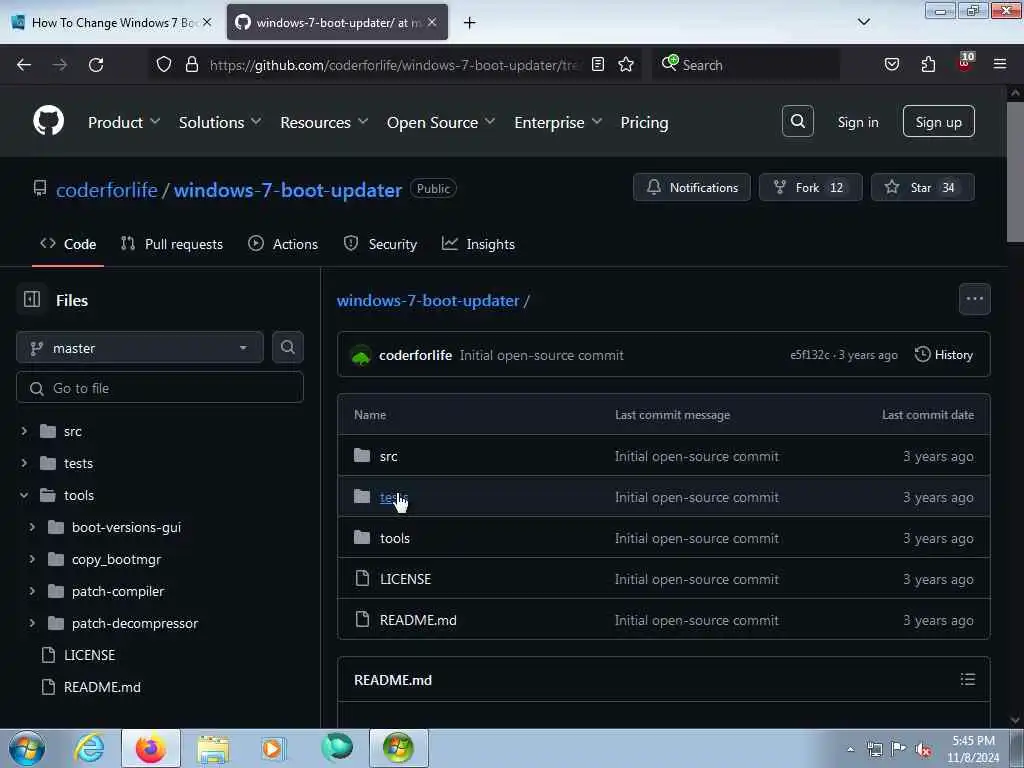
Task: Open the Pocket save icon
Action: (891, 64)
